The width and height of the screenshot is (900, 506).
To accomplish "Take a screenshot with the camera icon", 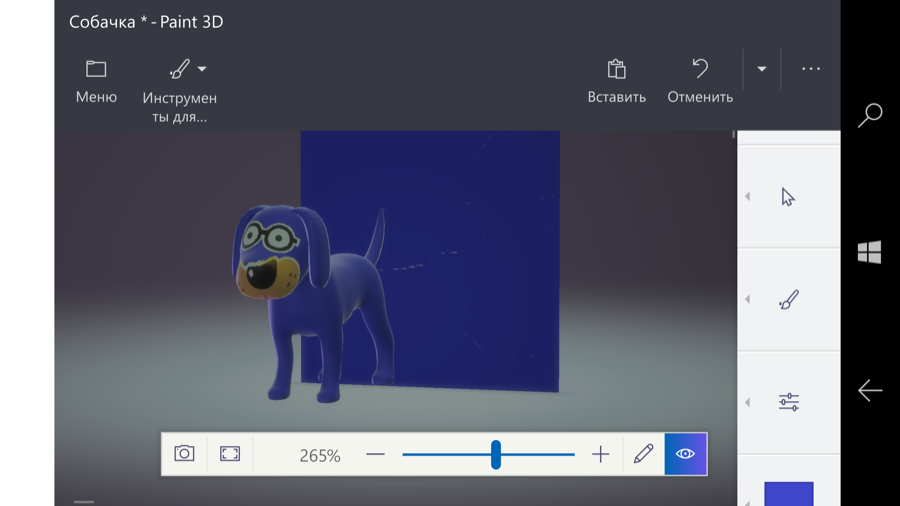I will coord(184,454).
